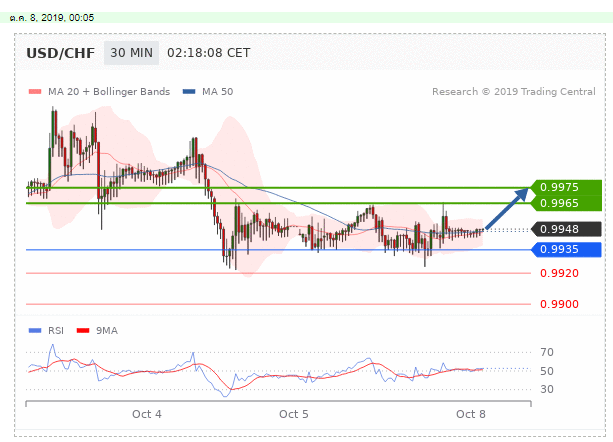Image resolution: width=613 pixels, height=442 pixels.
Task: Click the RSI 70 axis value
Action: point(547,352)
